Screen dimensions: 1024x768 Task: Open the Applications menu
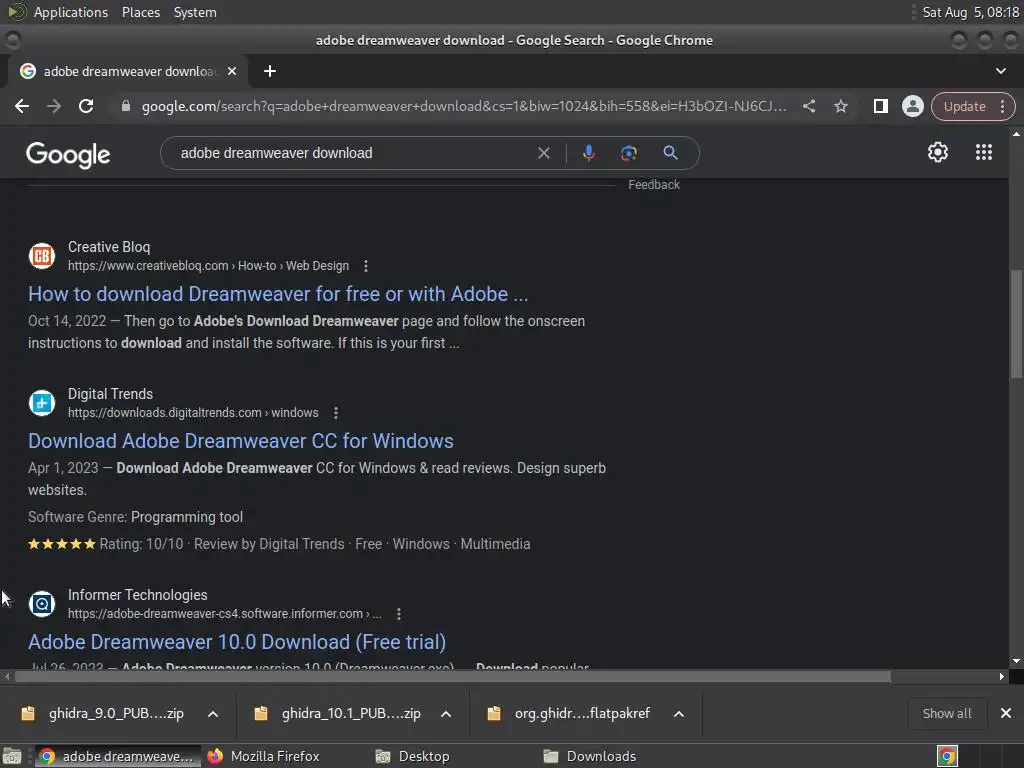click(71, 12)
